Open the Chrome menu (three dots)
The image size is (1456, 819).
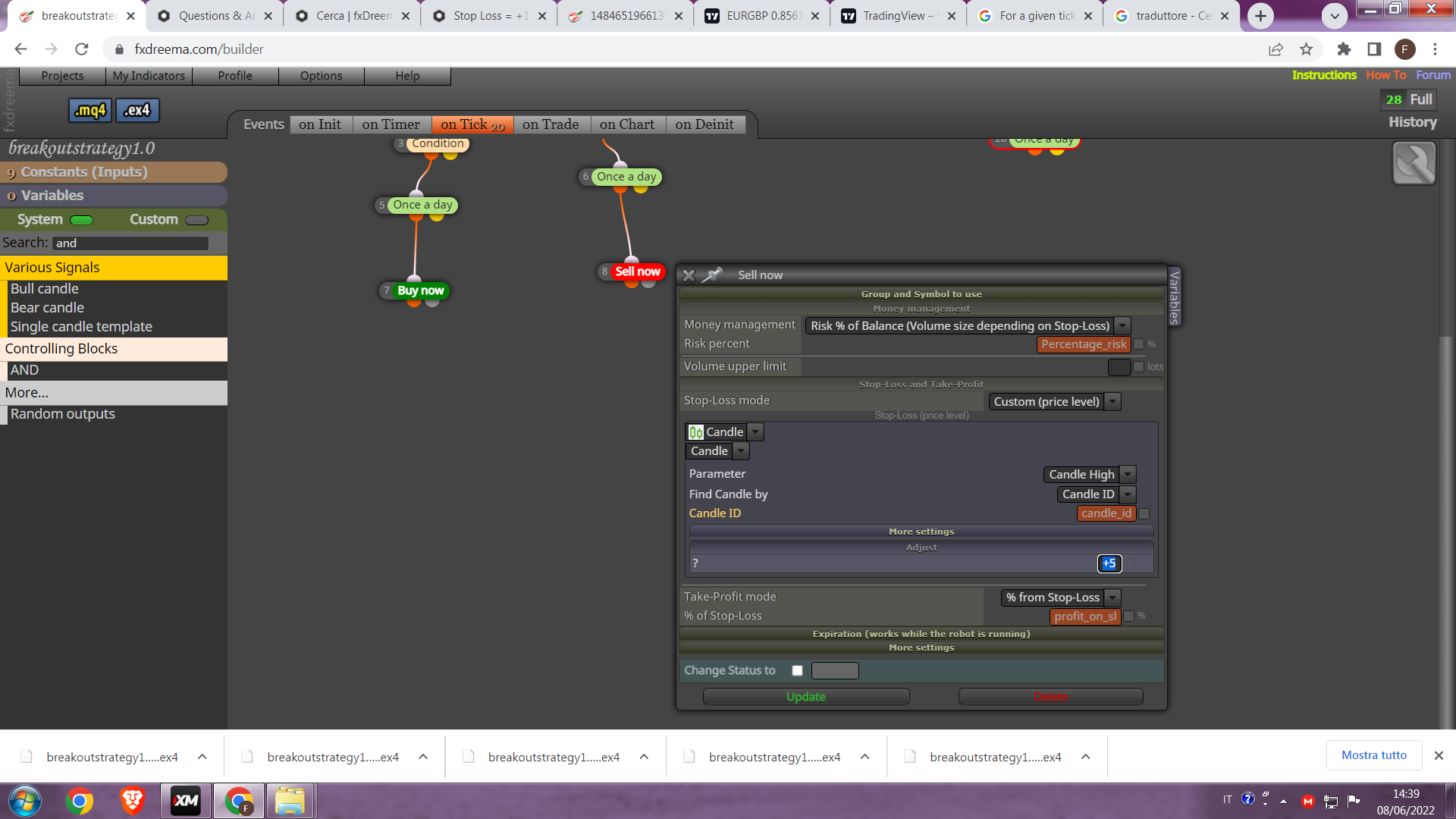1435,49
